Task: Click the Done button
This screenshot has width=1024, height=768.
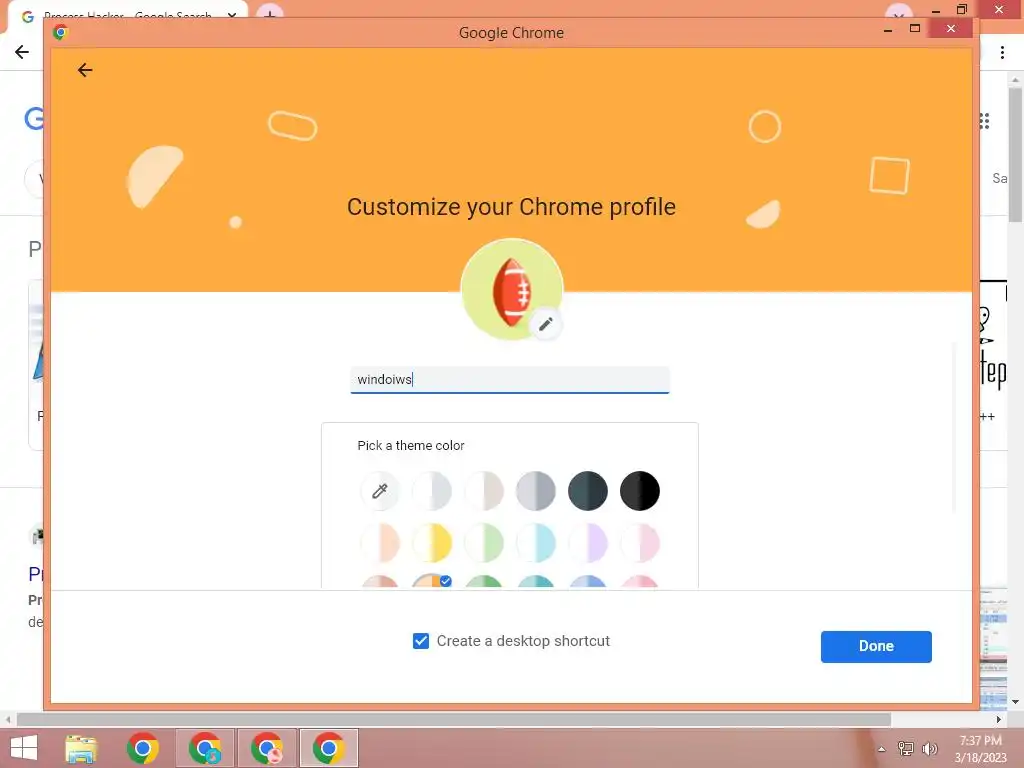Action: click(876, 647)
